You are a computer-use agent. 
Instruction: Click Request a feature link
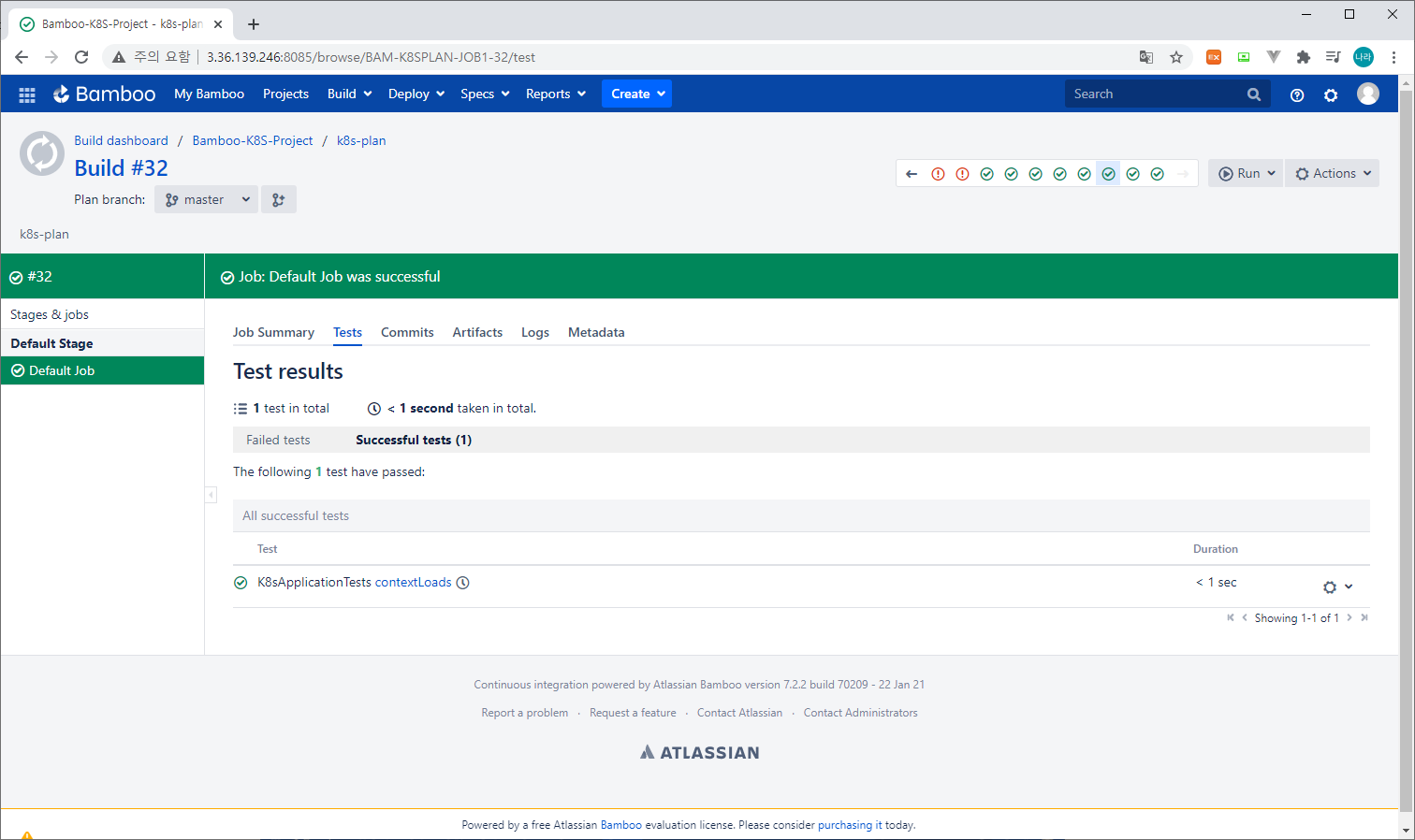click(x=633, y=713)
